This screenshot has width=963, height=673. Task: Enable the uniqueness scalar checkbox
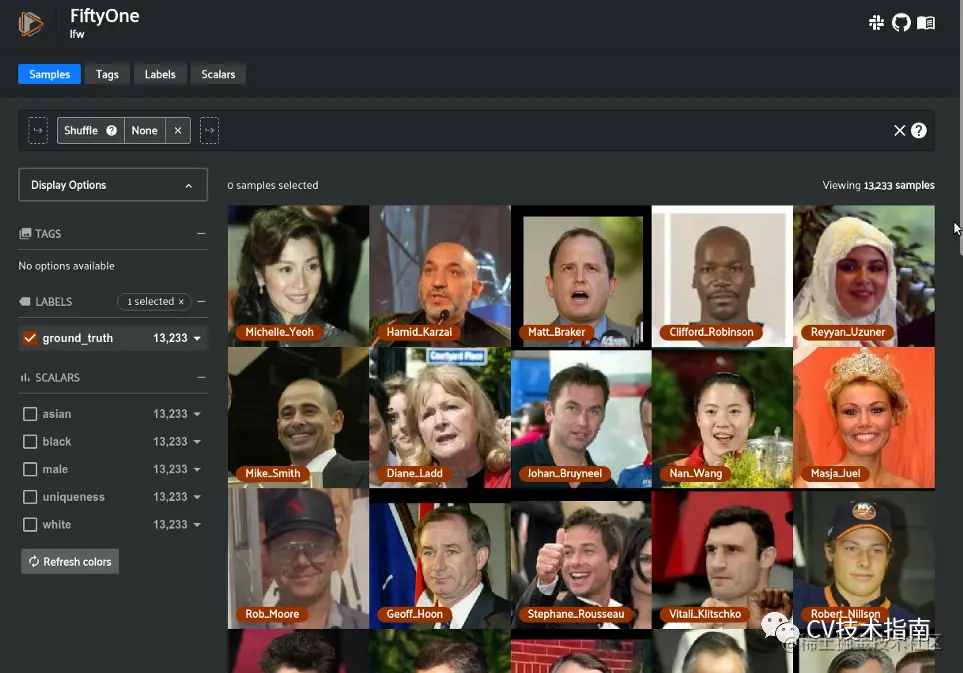[x=29, y=497]
